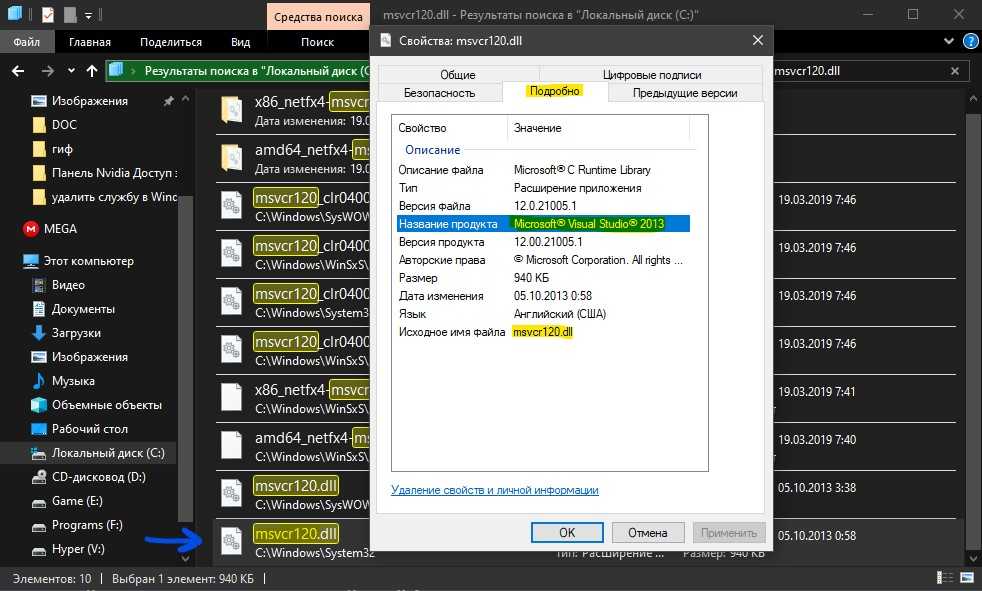Click the x86_netfx4 folder icon at top of results
Screen dimensions: 982x591
[x=232, y=110]
